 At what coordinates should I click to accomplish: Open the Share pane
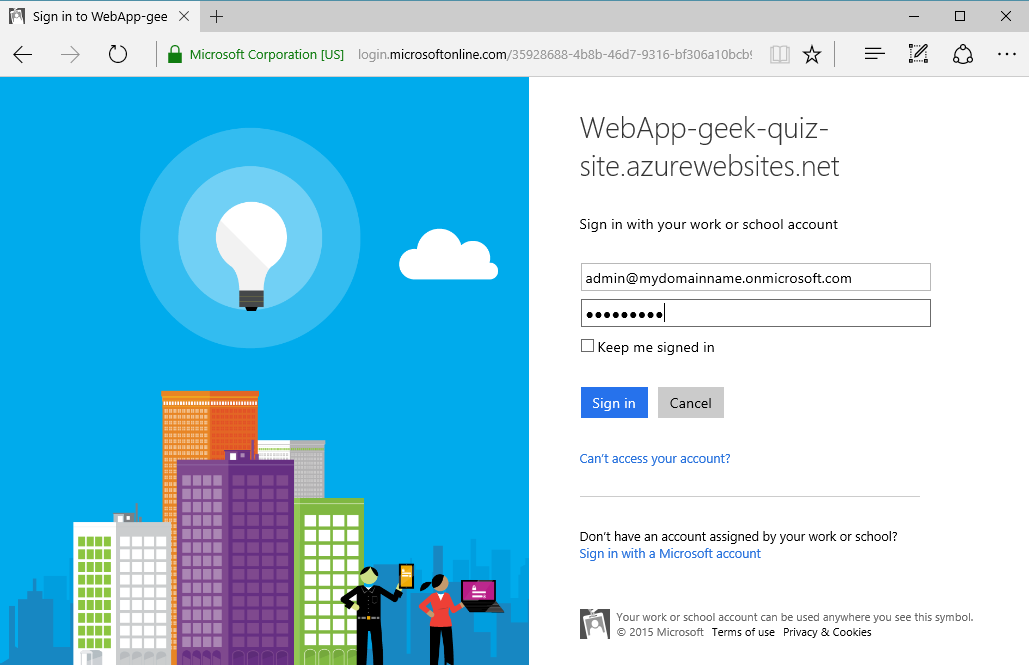(962, 54)
